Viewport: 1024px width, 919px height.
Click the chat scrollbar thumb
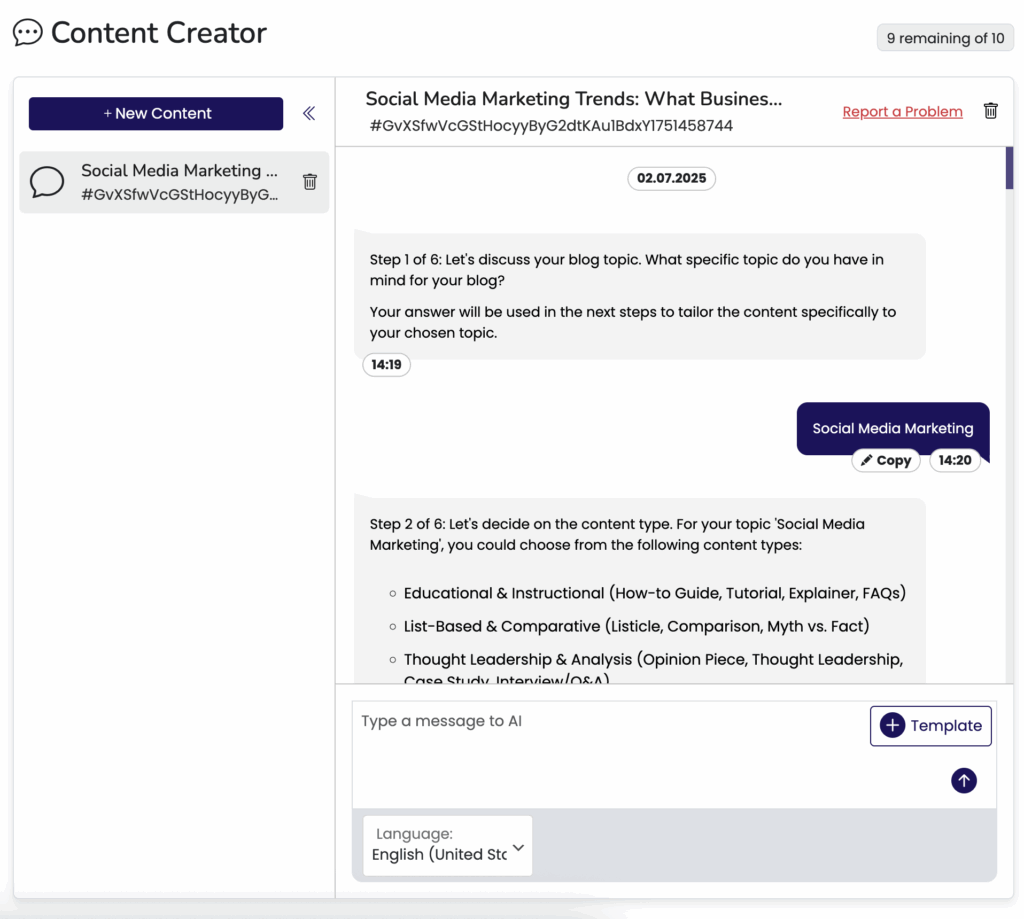point(1010,168)
